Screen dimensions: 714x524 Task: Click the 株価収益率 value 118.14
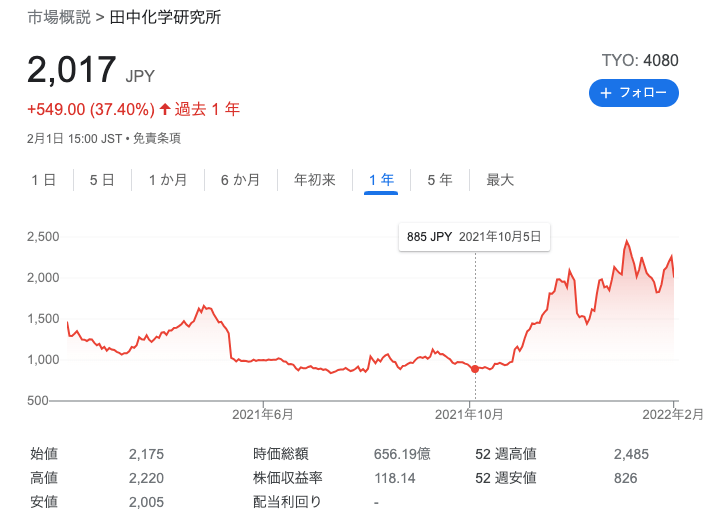click(395, 478)
